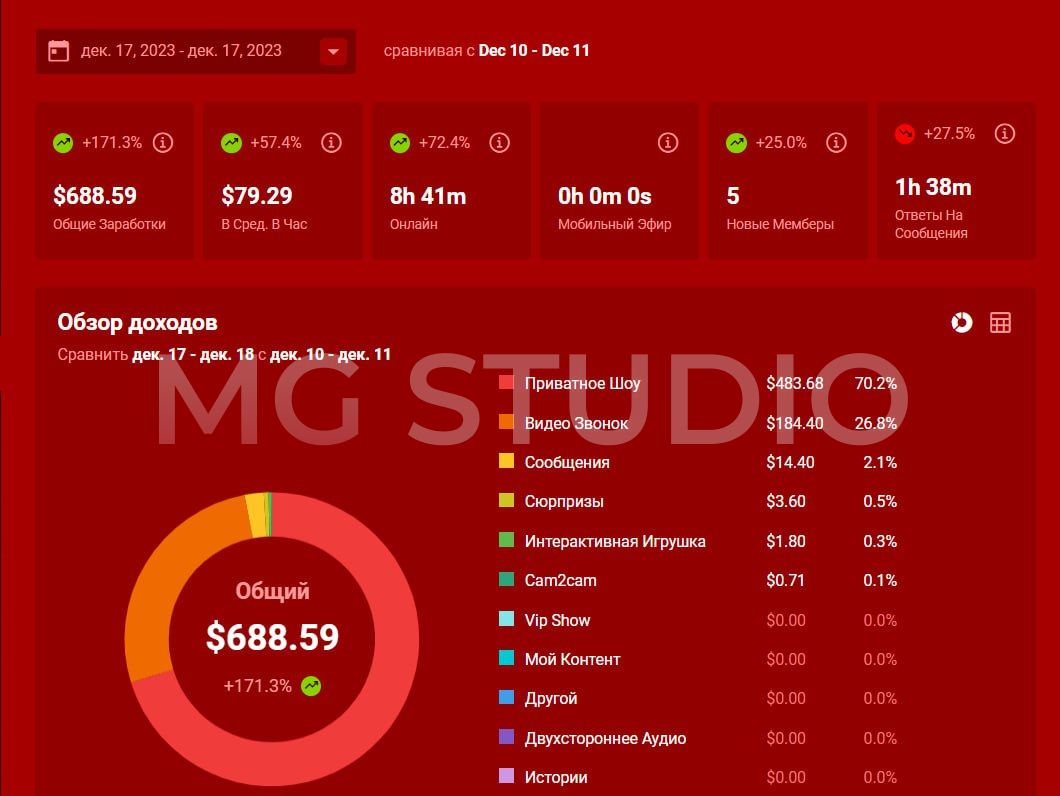This screenshot has height=796, width=1060.
Task: Click info icon on Онлайн card
Action: (x=499, y=143)
